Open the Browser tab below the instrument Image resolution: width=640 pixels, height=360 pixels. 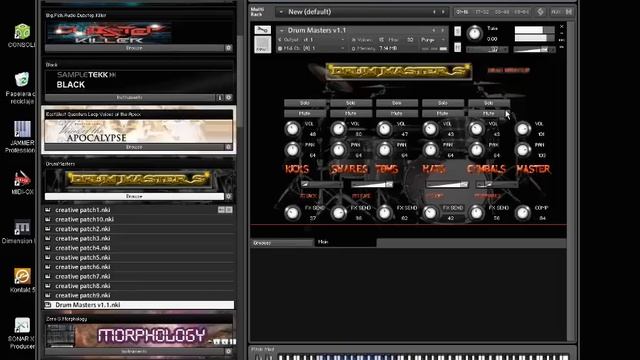coord(282,243)
